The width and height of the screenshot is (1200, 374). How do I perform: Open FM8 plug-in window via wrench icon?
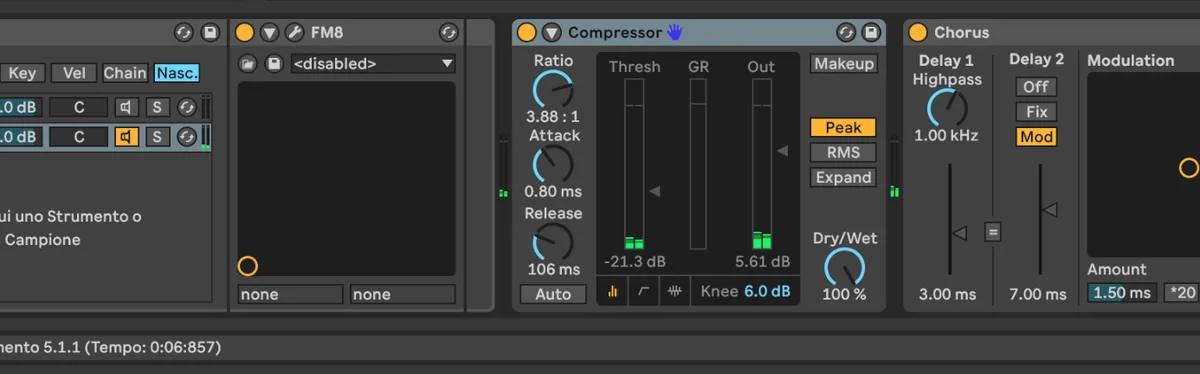tap(294, 32)
